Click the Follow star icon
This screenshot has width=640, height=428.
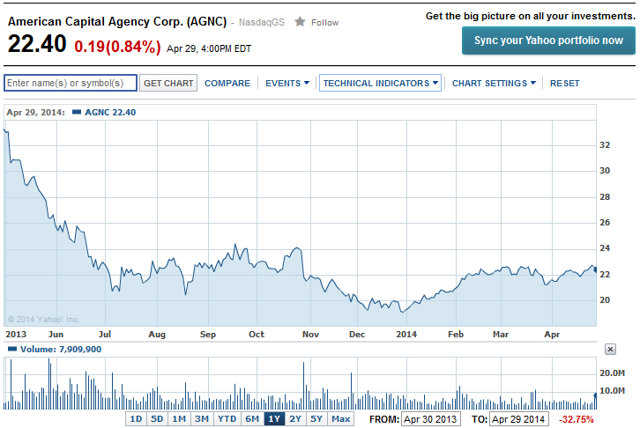[300, 22]
